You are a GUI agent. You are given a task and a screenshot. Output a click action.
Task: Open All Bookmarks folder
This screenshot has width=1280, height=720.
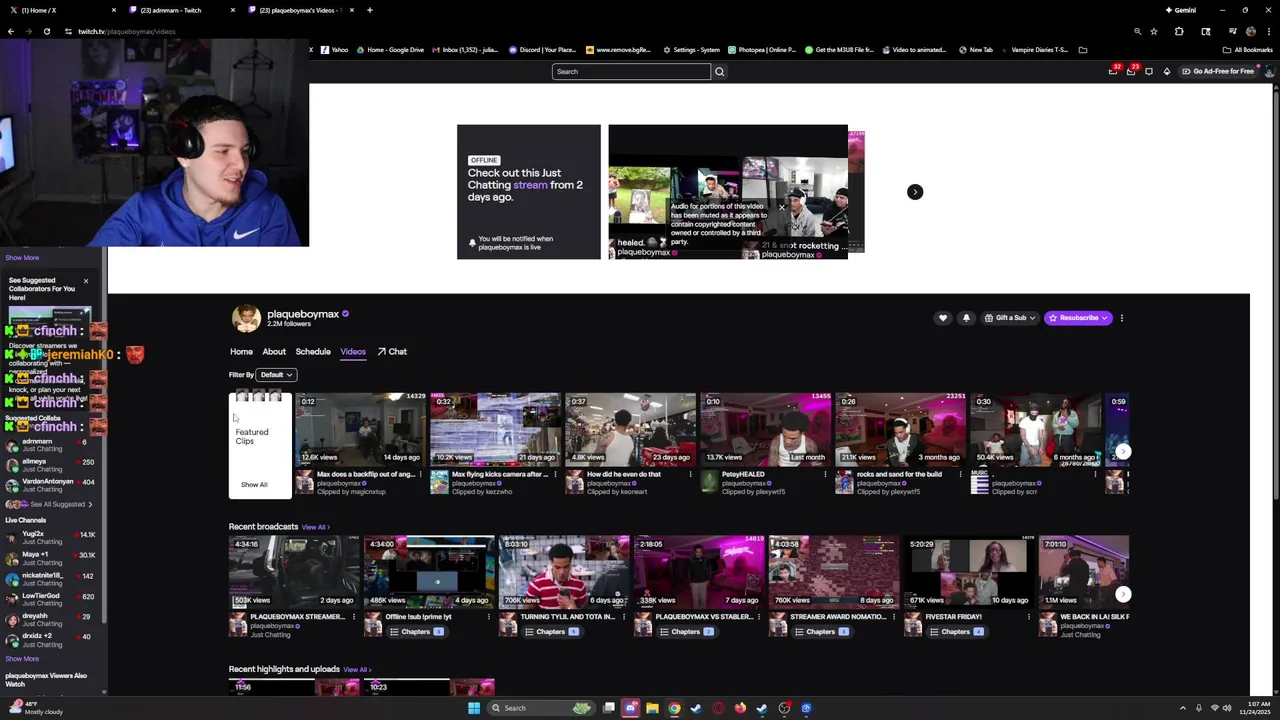1249,50
